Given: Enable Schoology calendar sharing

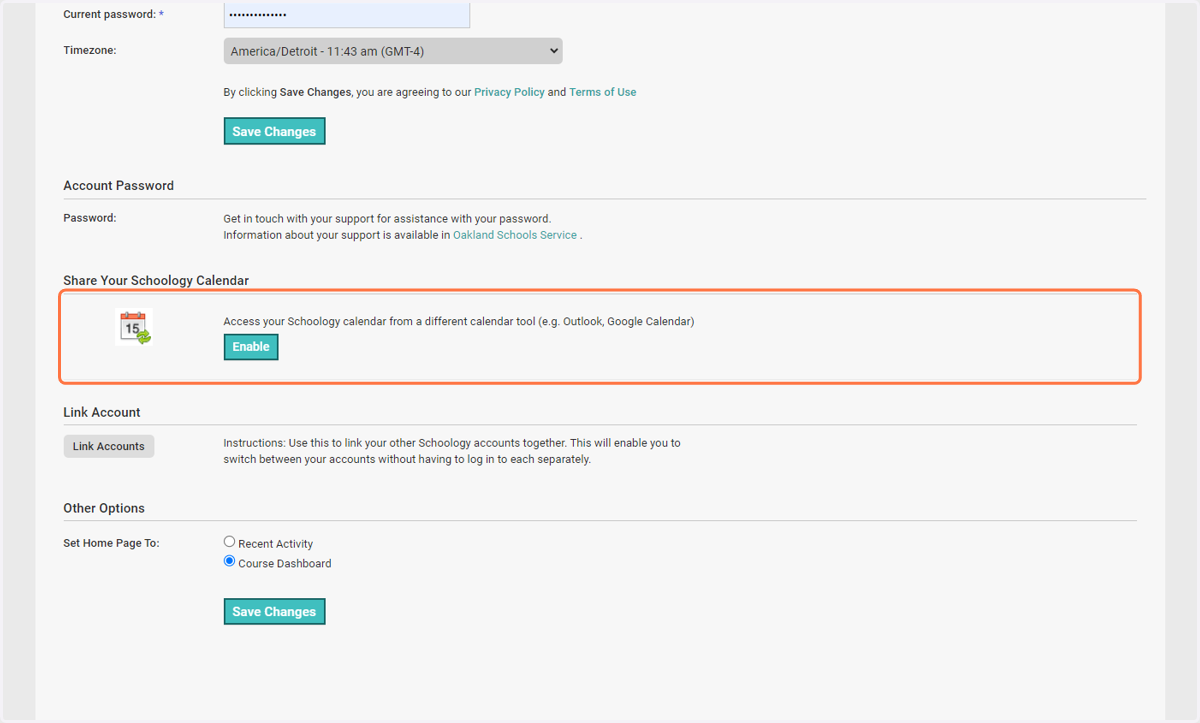Looking at the screenshot, I should (251, 347).
